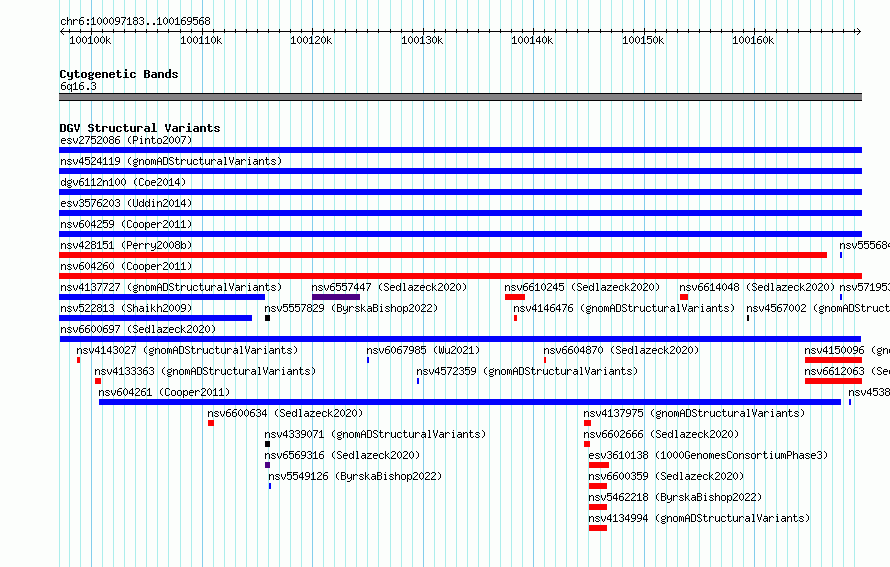This screenshot has height=567, width=890.
Task: Open esv3610138 (1000GenomesConsortiumPhase3) label
Action: tap(708, 455)
